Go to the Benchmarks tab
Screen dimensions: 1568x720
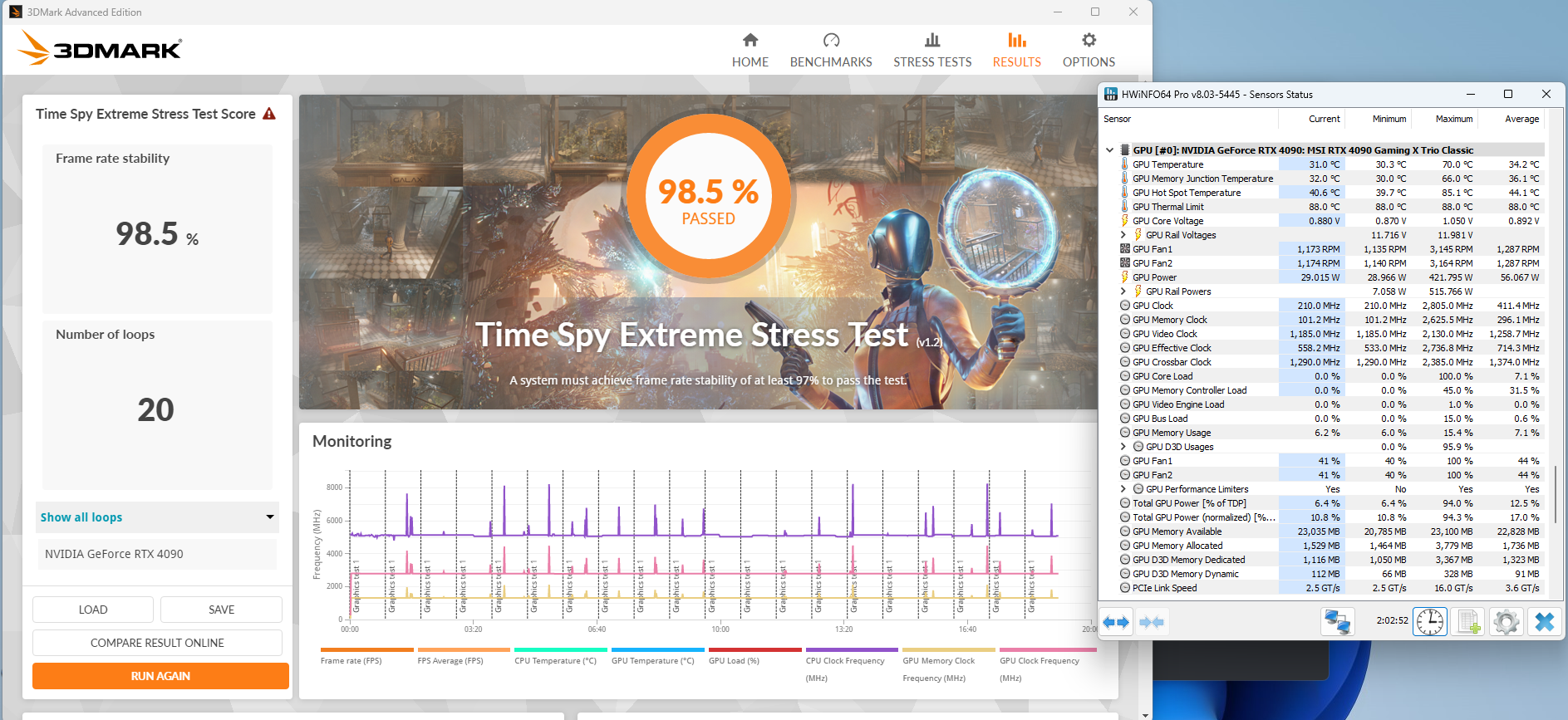click(x=831, y=50)
